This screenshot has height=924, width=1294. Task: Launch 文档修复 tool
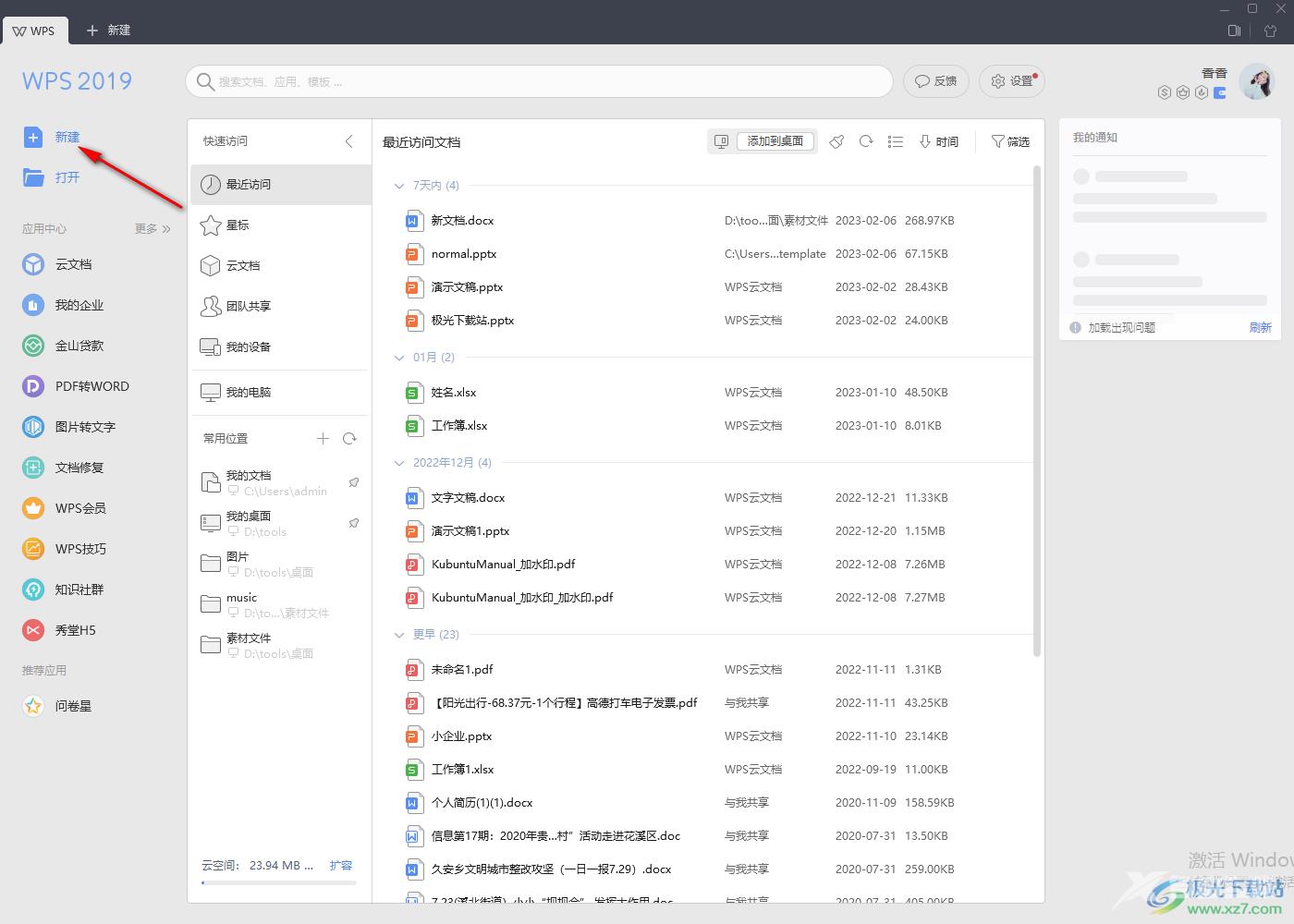tap(63, 468)
